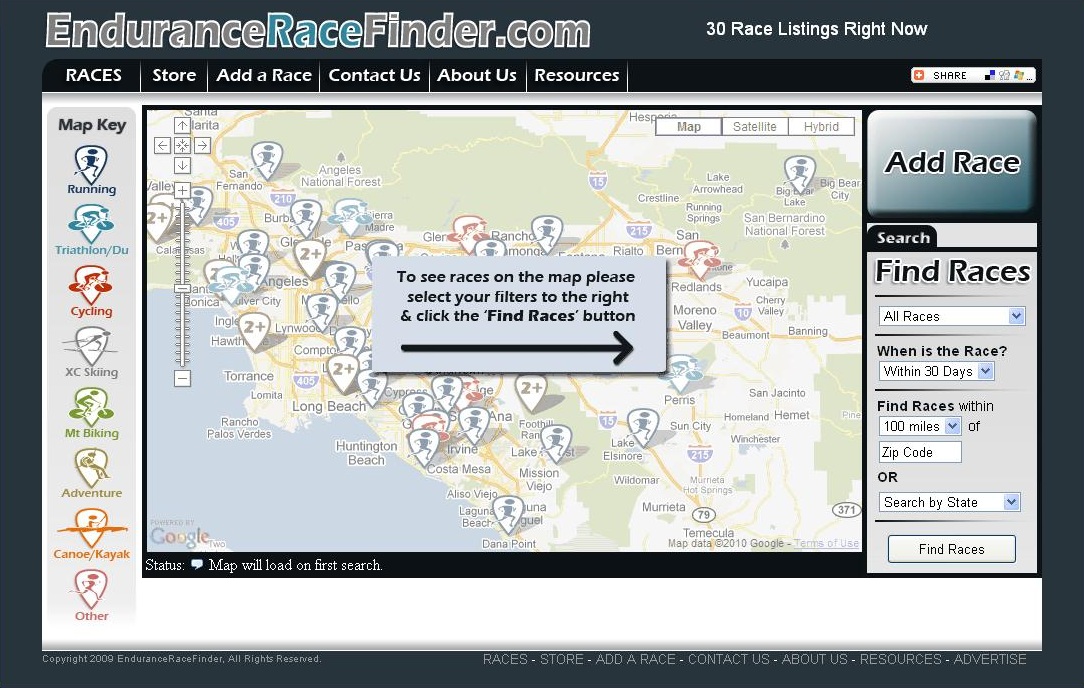Click the Zip Code input field

point(920,452)
